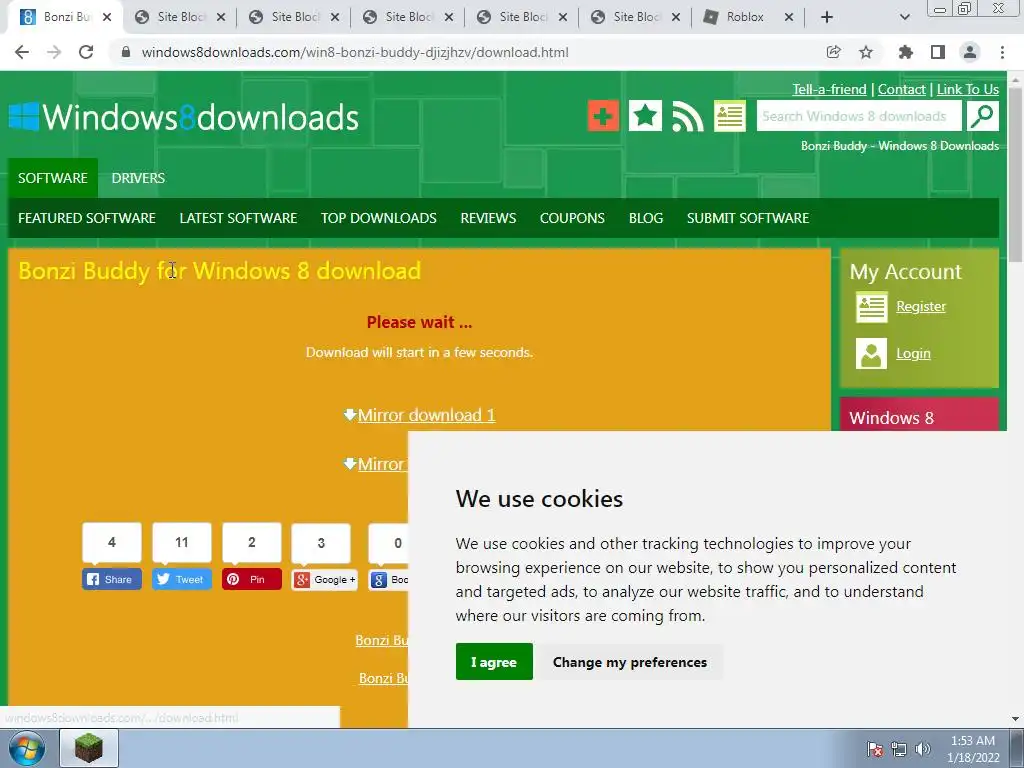This screenshot has width=1024, height=768.
Task: Open SUBMIT SOFTWARE menu item
Action: coord(748,218)
